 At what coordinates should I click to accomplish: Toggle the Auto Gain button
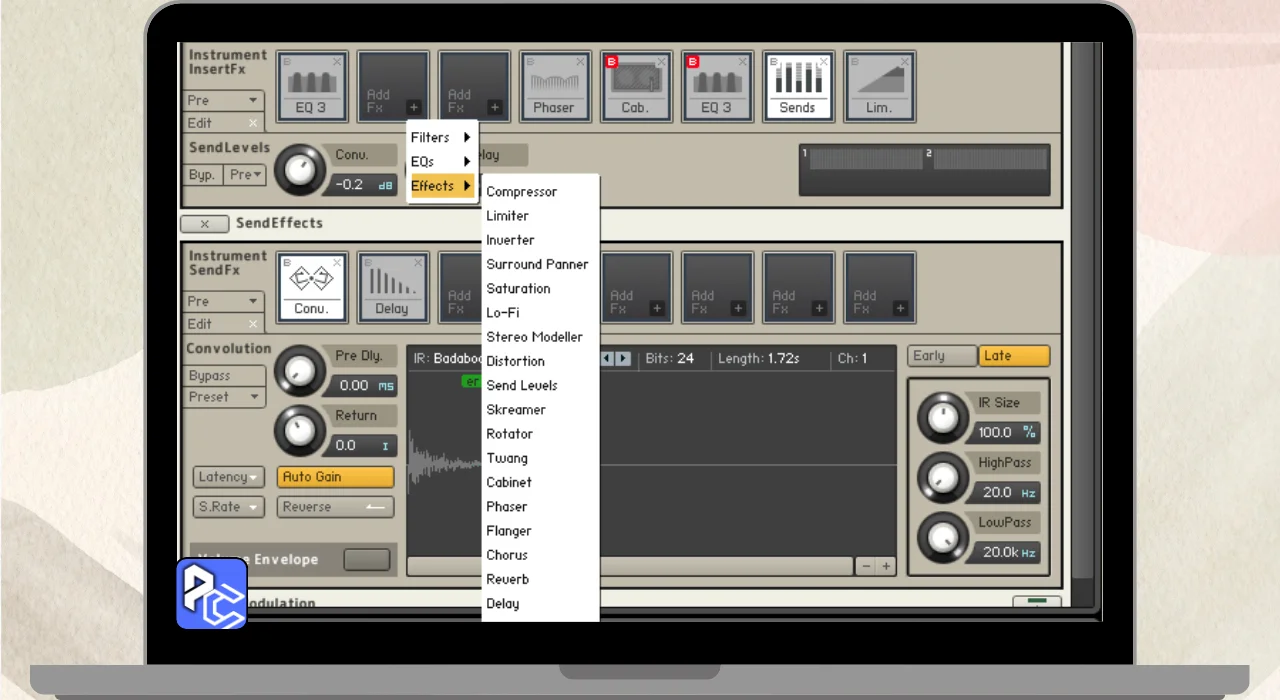pos(336,477)
